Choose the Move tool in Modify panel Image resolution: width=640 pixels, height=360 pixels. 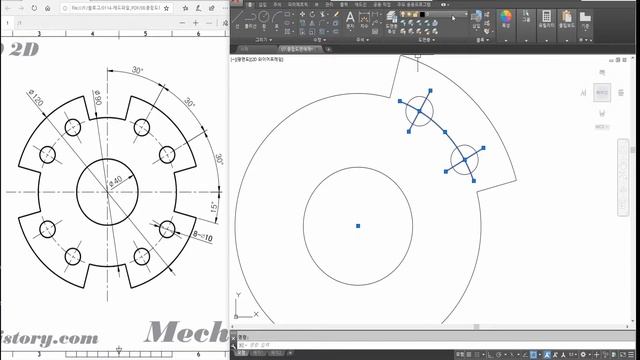(302, 14)
